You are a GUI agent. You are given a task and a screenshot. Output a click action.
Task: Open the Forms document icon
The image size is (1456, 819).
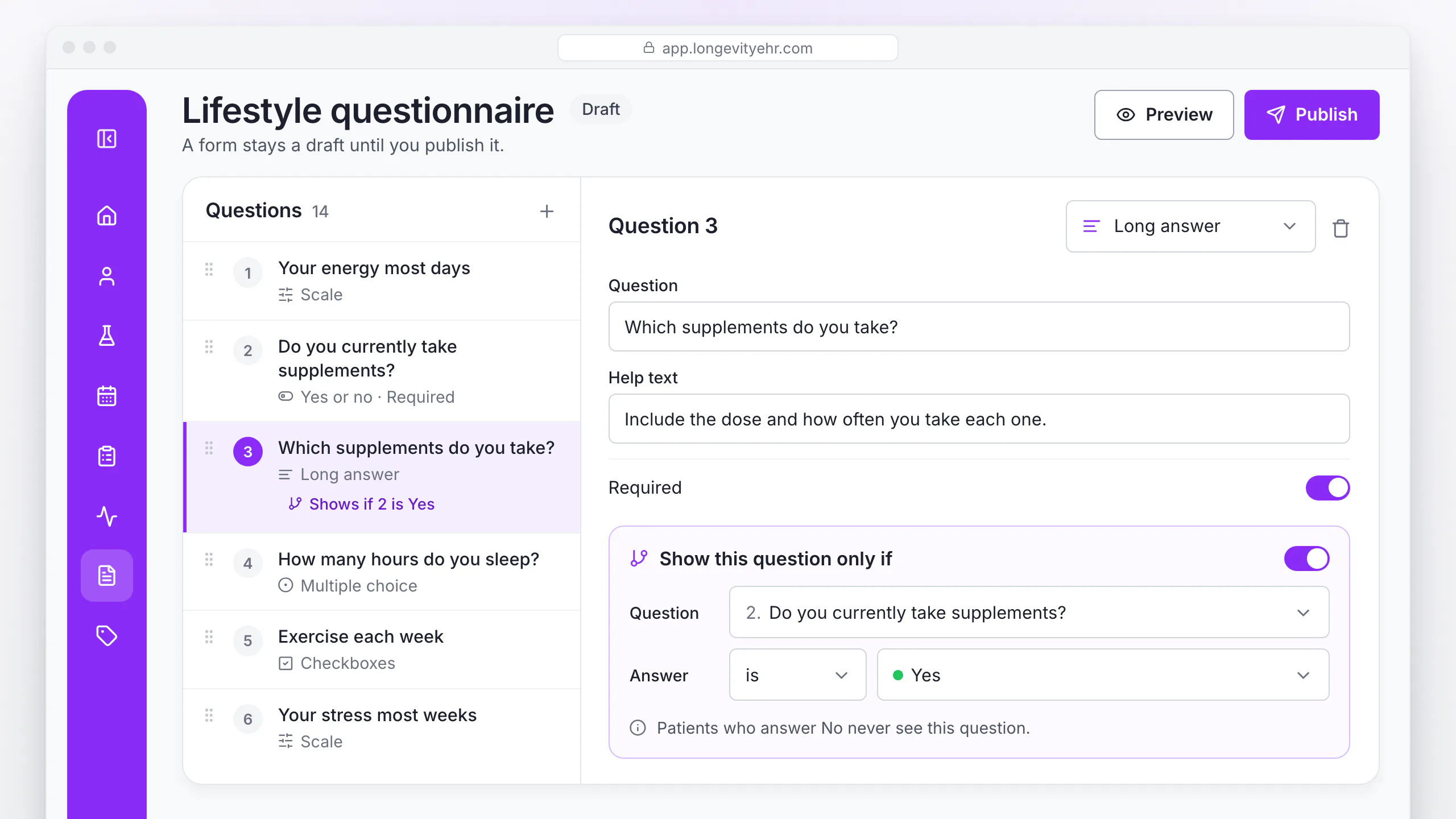tap(106, 576)
